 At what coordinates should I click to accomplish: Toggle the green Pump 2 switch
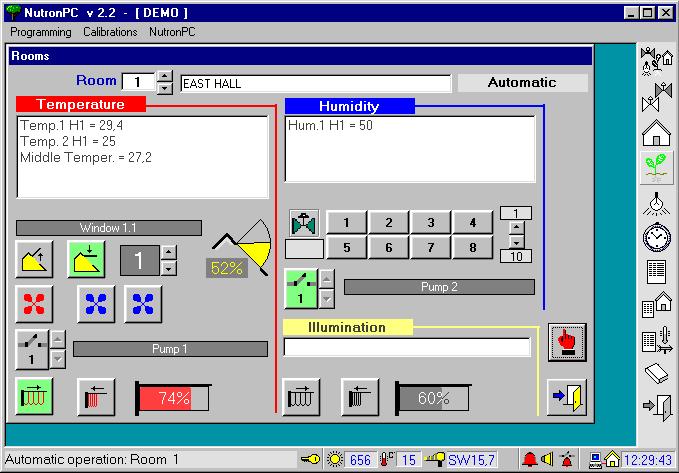pyautogui.click(x=301, y=288)
